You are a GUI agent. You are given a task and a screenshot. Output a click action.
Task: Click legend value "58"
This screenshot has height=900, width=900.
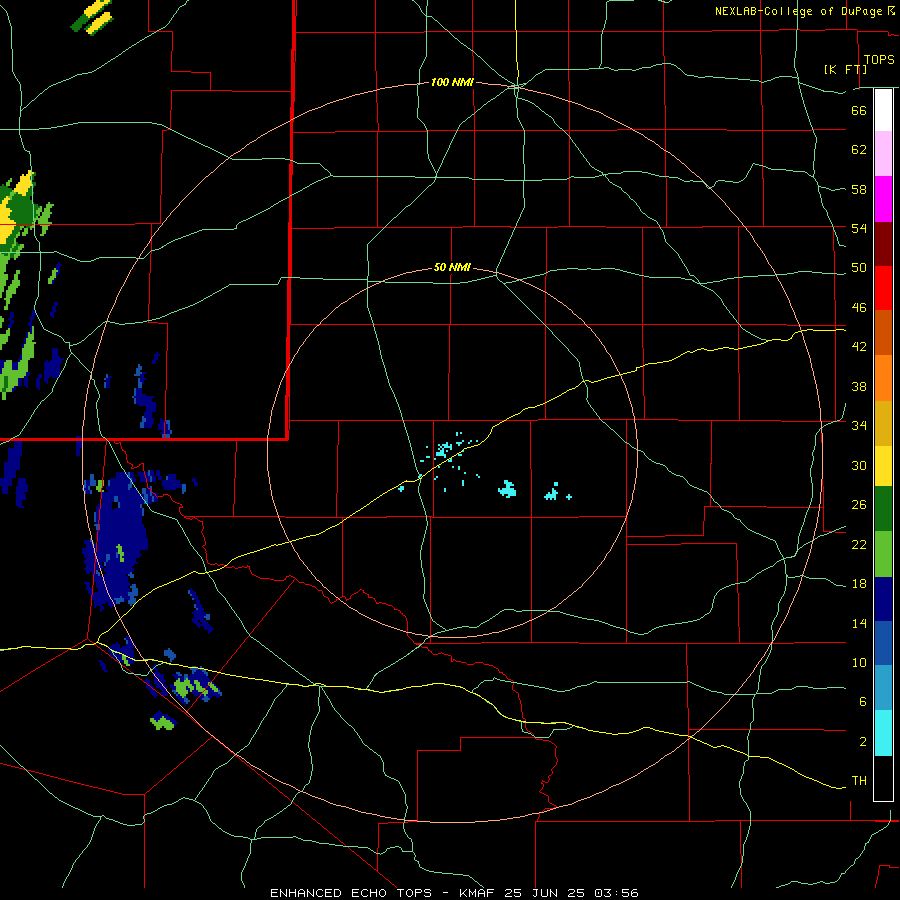pyautogui.click(x=859, y=189)
